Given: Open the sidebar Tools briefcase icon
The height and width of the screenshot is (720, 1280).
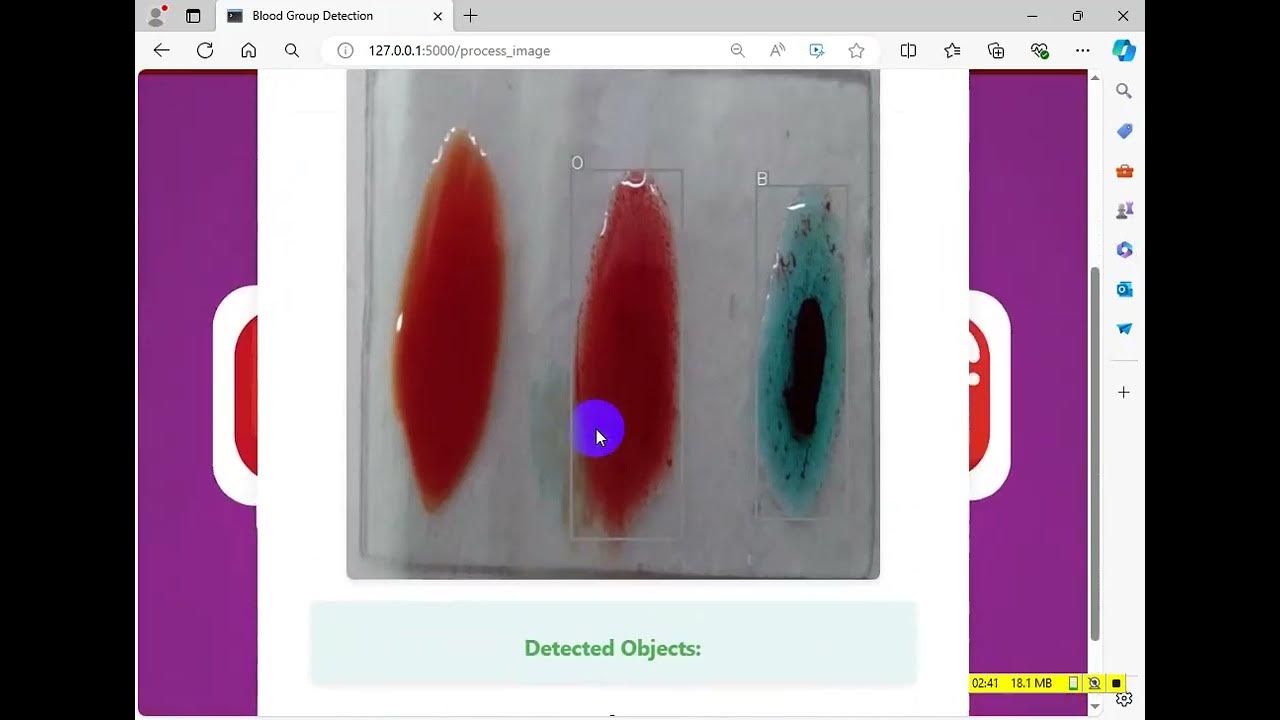Looking at the screenshot, I should (x=1124, y=171).
